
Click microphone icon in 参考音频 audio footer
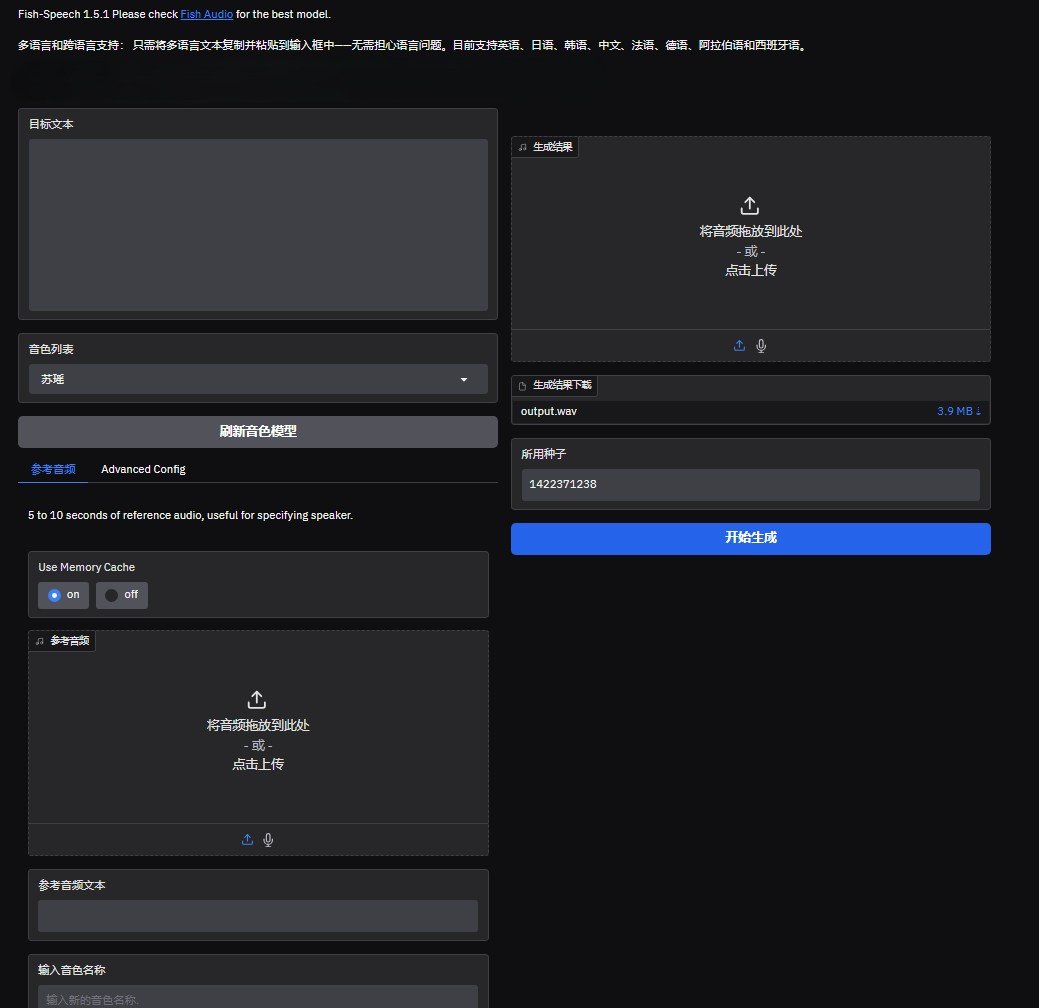(268, 840)
